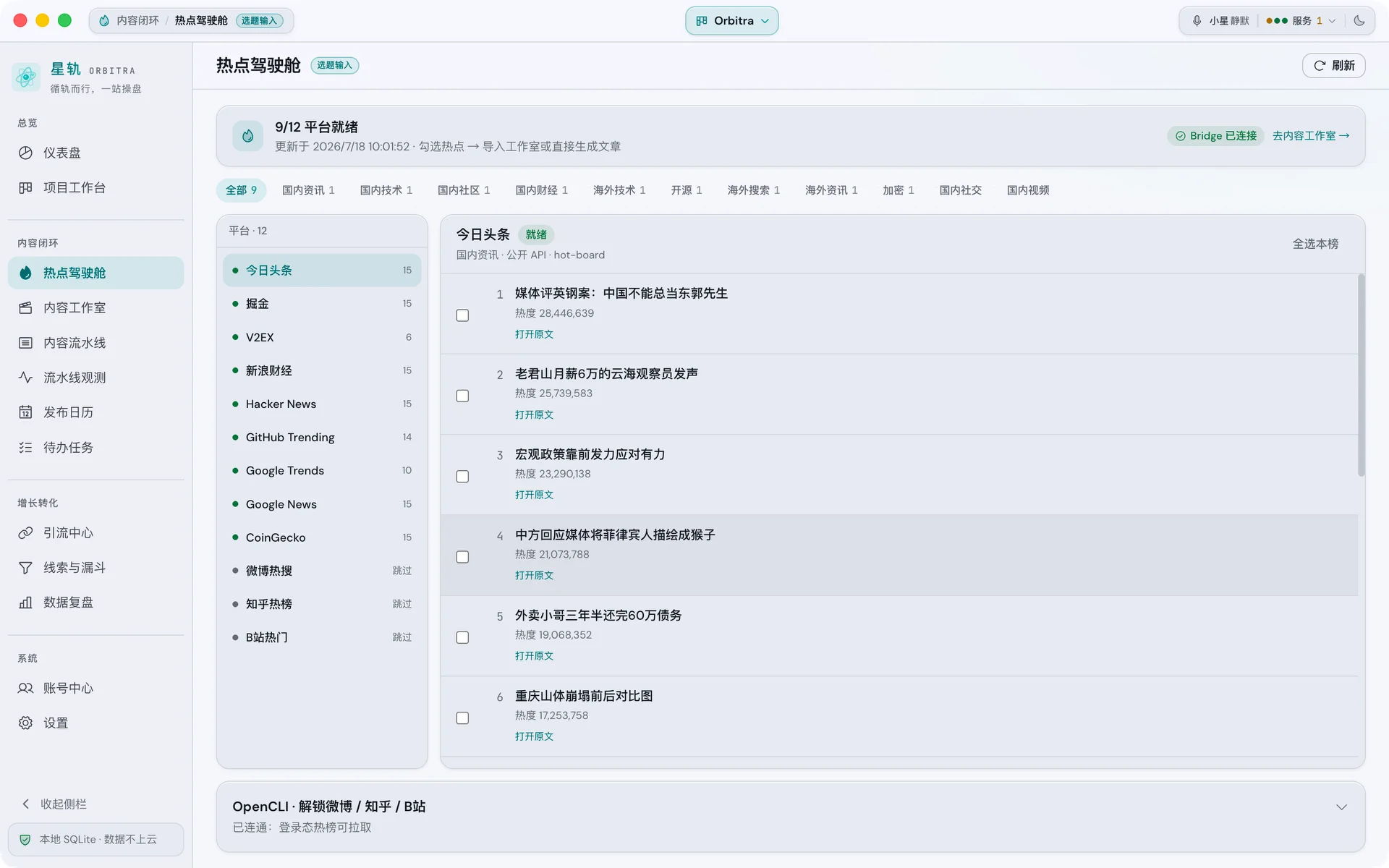1389x868 pixels.
Task: Select V2EX in platform list
Action: (322, 337)
